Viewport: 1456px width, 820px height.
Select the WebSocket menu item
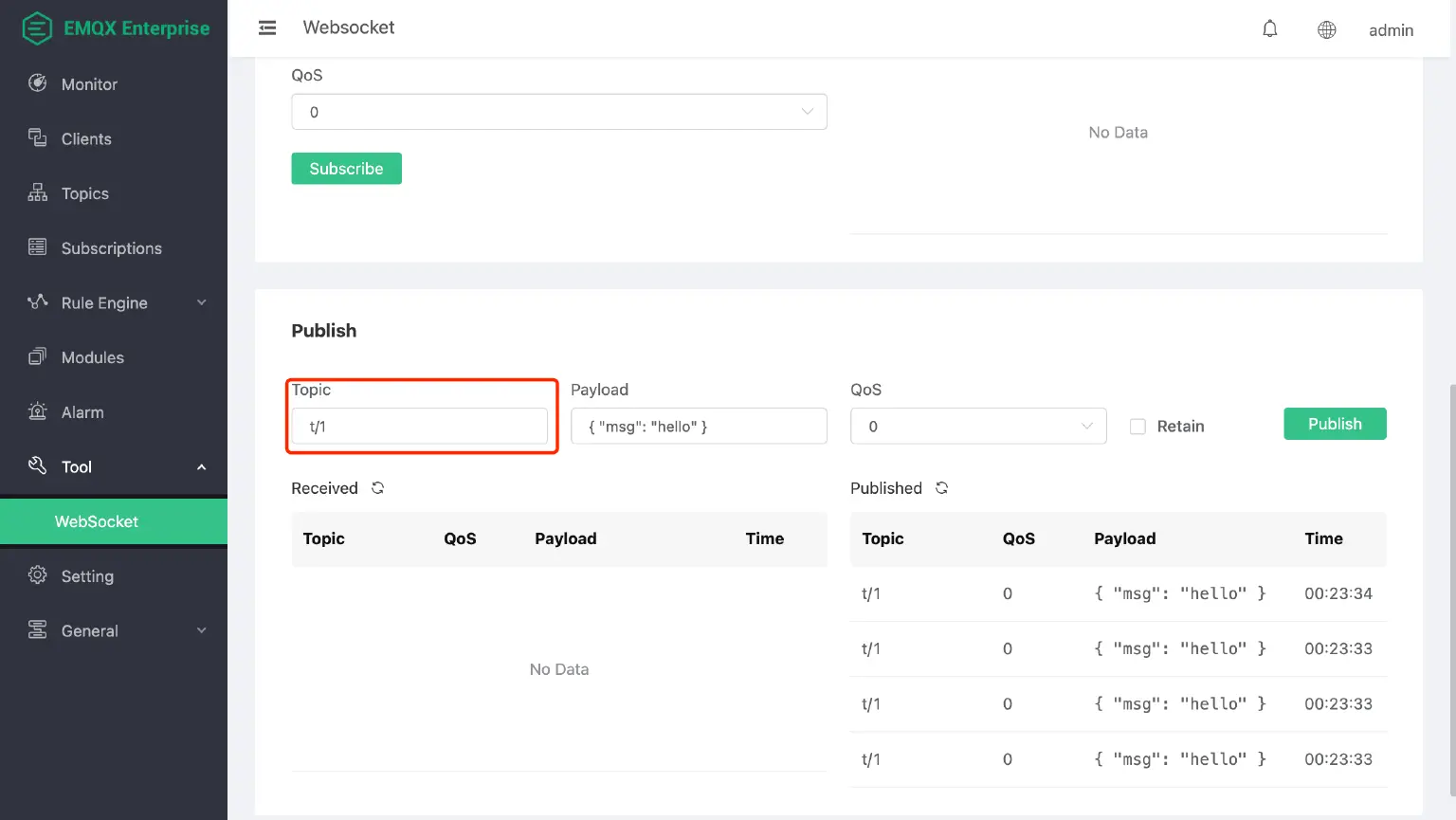coord(114,521)
